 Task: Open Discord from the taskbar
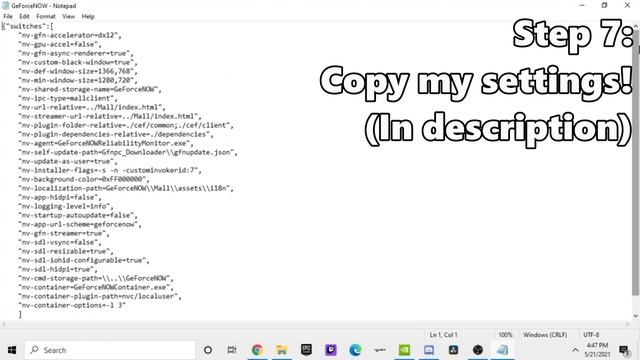coord(429,350)
